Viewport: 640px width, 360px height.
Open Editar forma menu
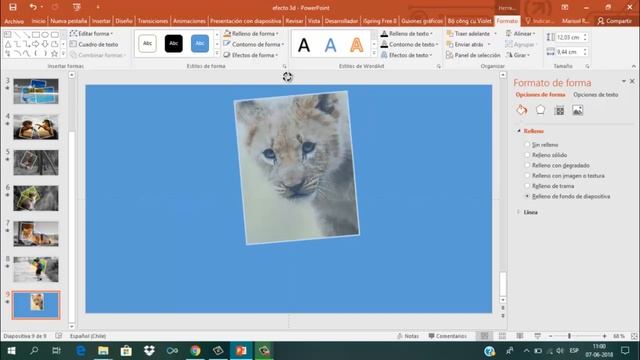click(91, 33)
